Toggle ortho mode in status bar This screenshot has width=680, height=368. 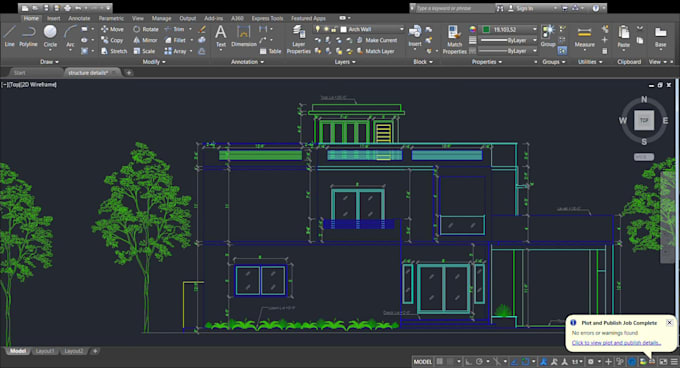(469, 361)
